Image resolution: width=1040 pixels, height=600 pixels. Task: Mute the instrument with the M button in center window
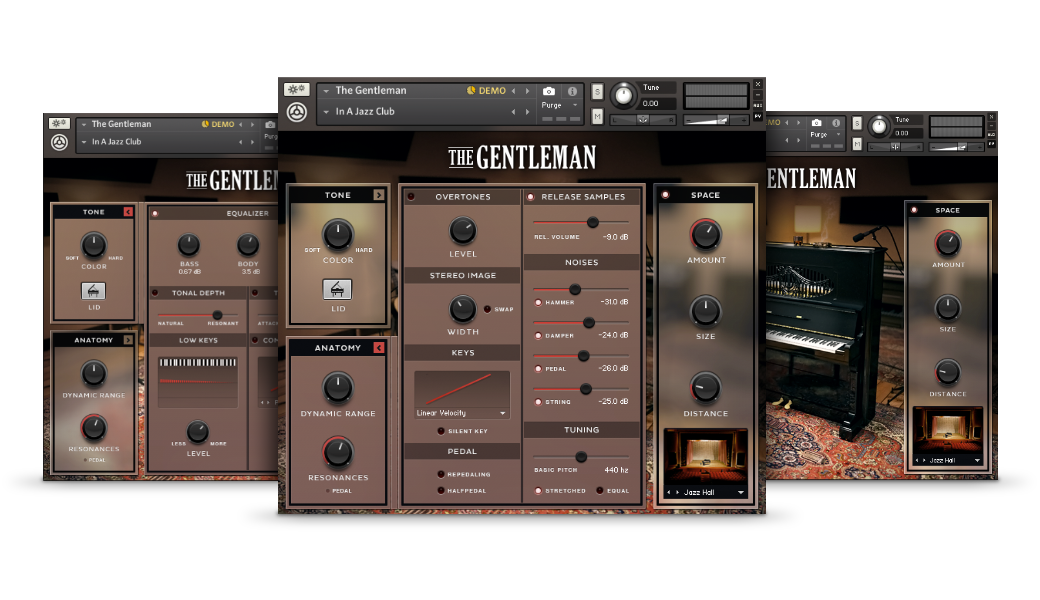click(597, 117)
